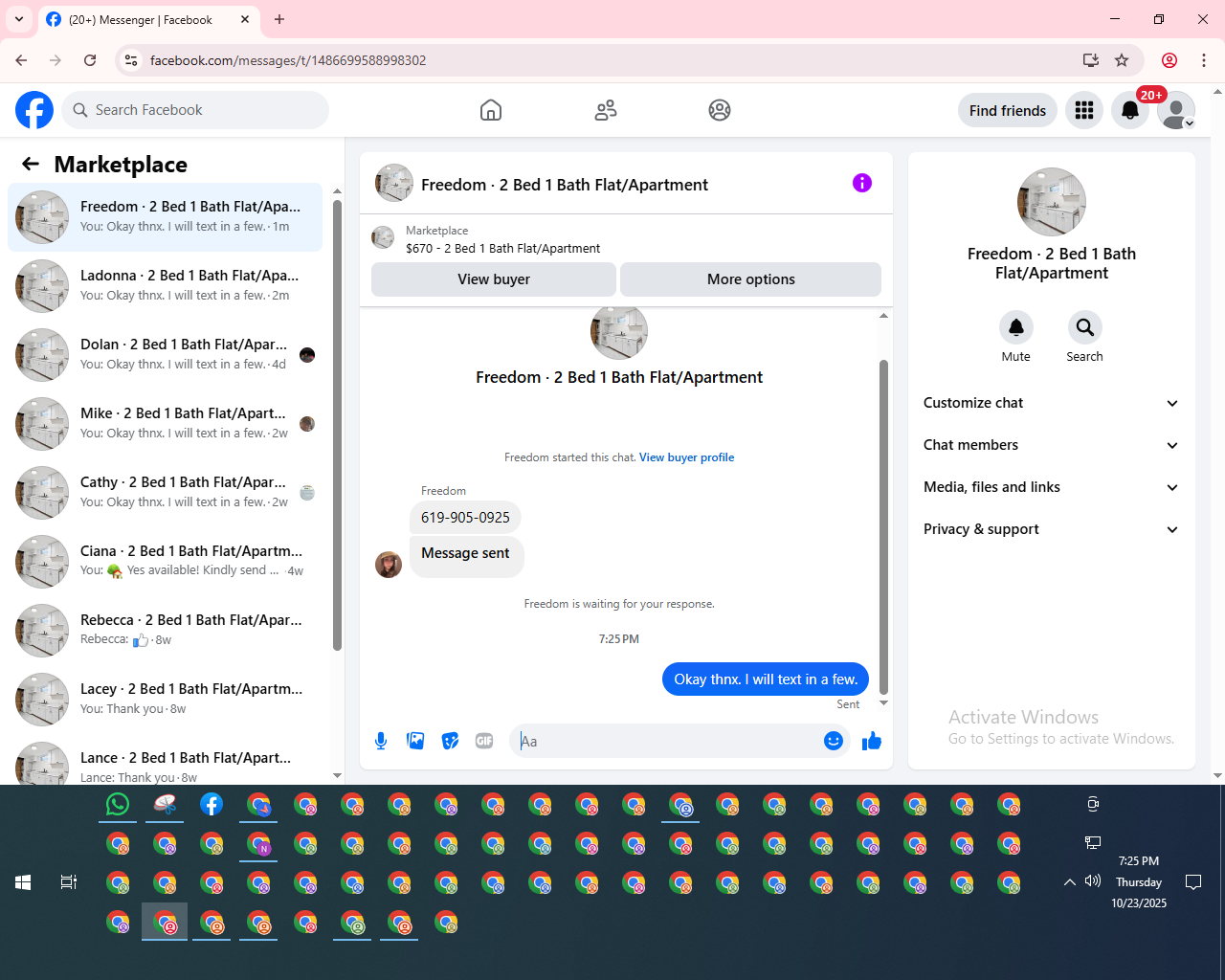1225x980 pixels.
Task: Open the notifications bell with 20+ badge
Action: (1130, 110)
